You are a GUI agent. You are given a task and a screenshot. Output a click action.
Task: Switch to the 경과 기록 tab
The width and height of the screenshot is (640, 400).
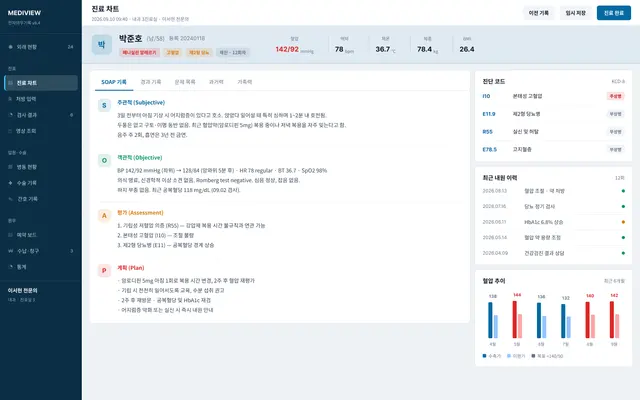click(151, 82)
